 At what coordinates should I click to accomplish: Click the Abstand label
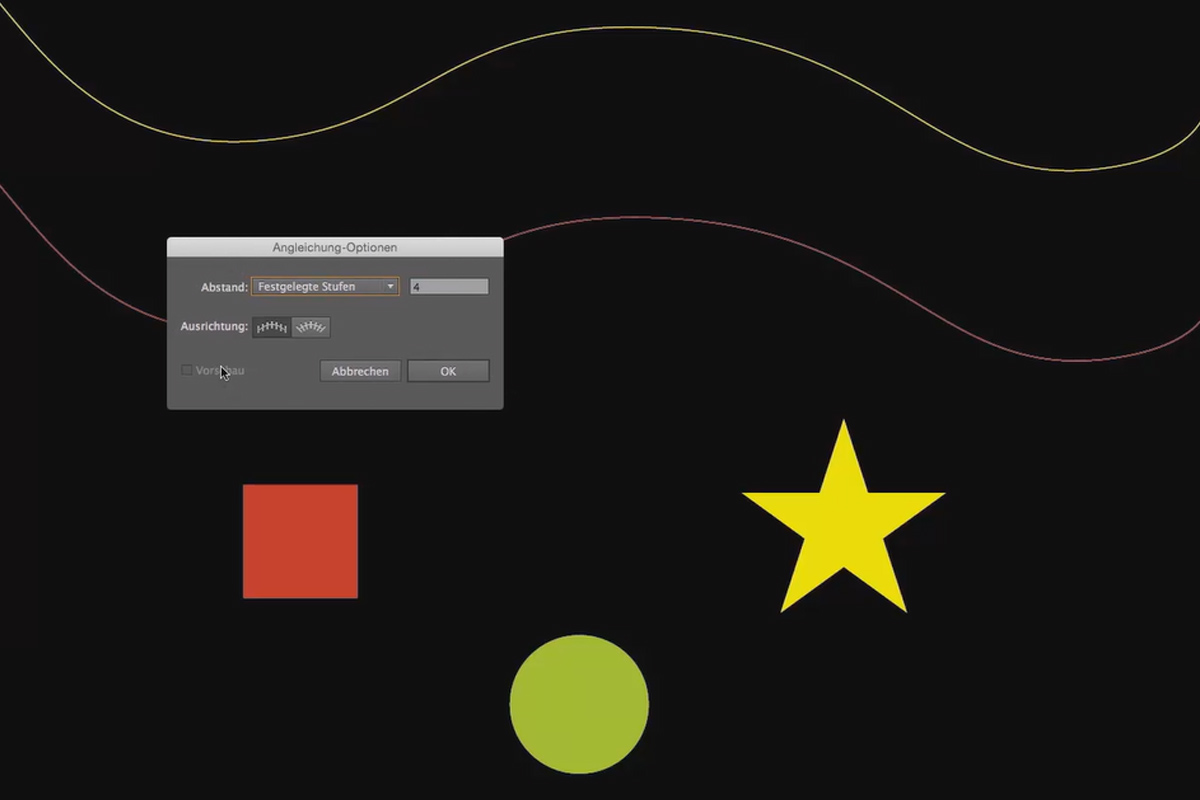click(x=224, y=288)
